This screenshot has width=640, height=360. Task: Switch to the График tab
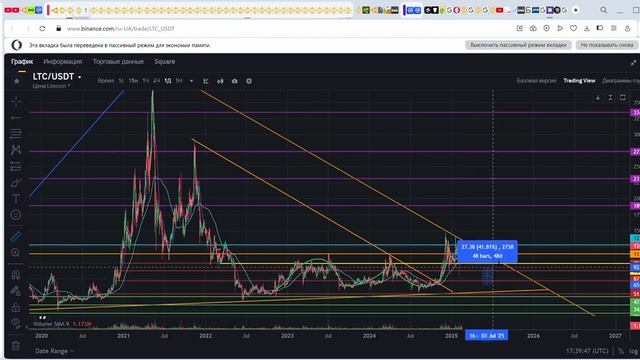click(x=22, y=62)
